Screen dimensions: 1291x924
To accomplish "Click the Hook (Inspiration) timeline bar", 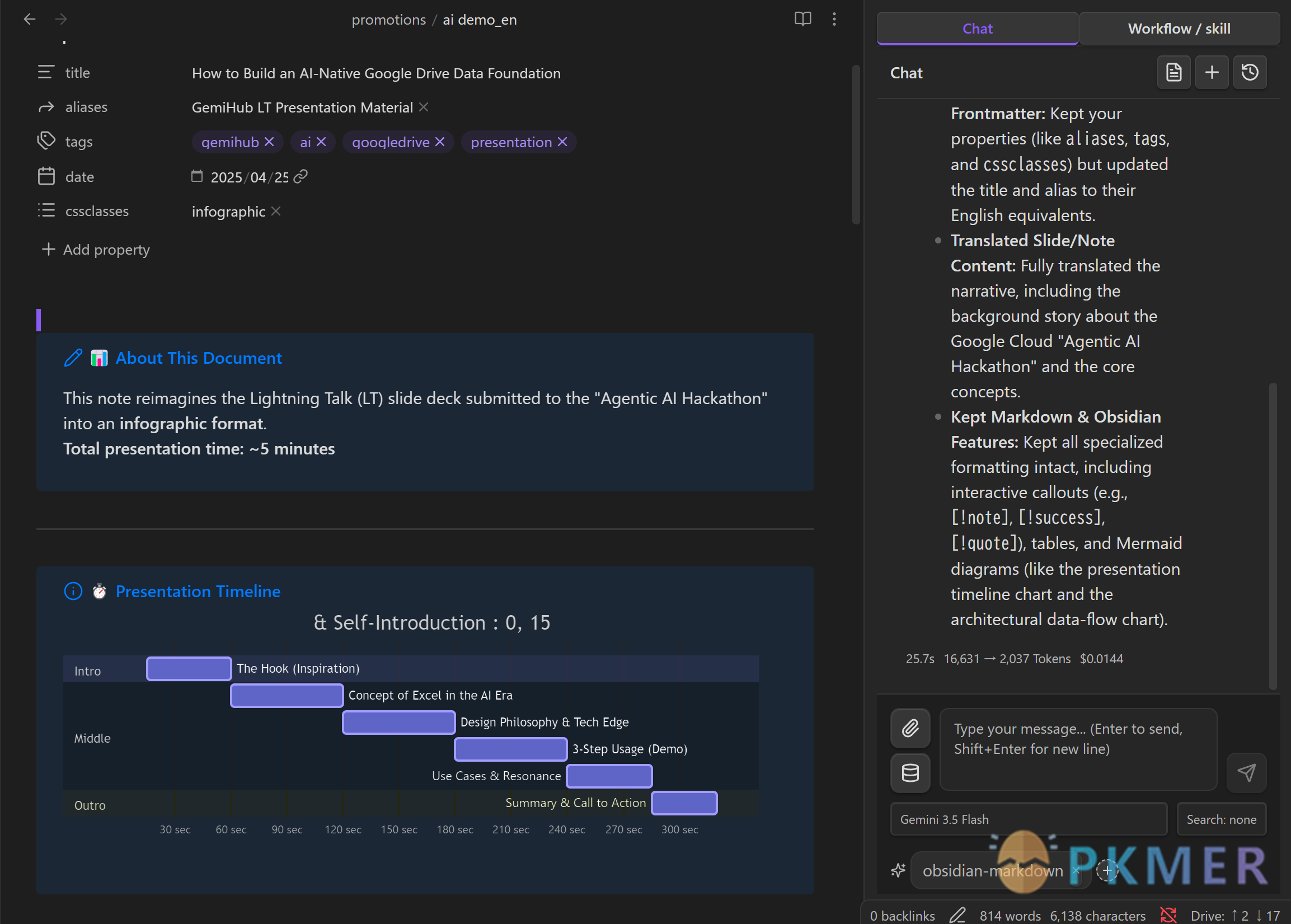I will tap(189, 669).
